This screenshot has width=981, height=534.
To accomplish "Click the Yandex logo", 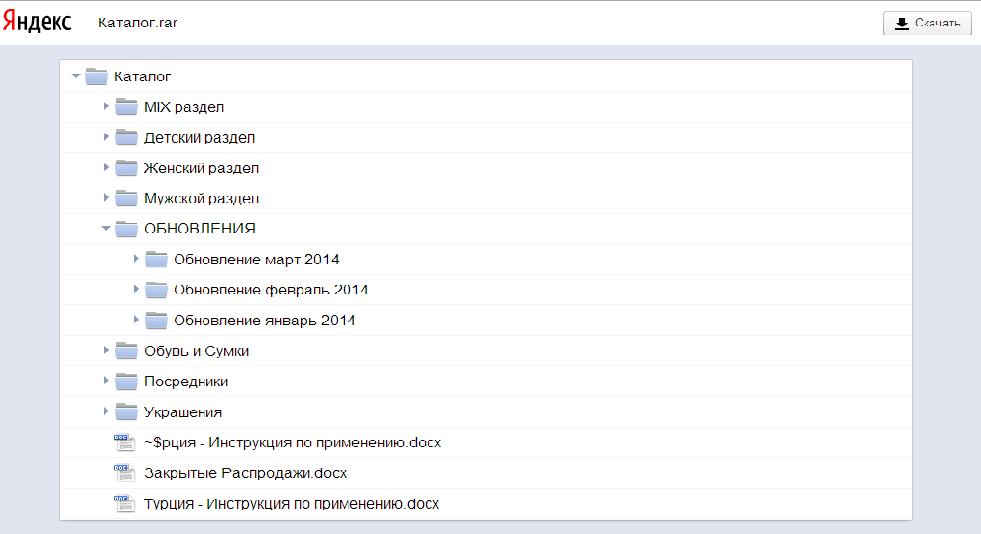I will click(37, 22).
